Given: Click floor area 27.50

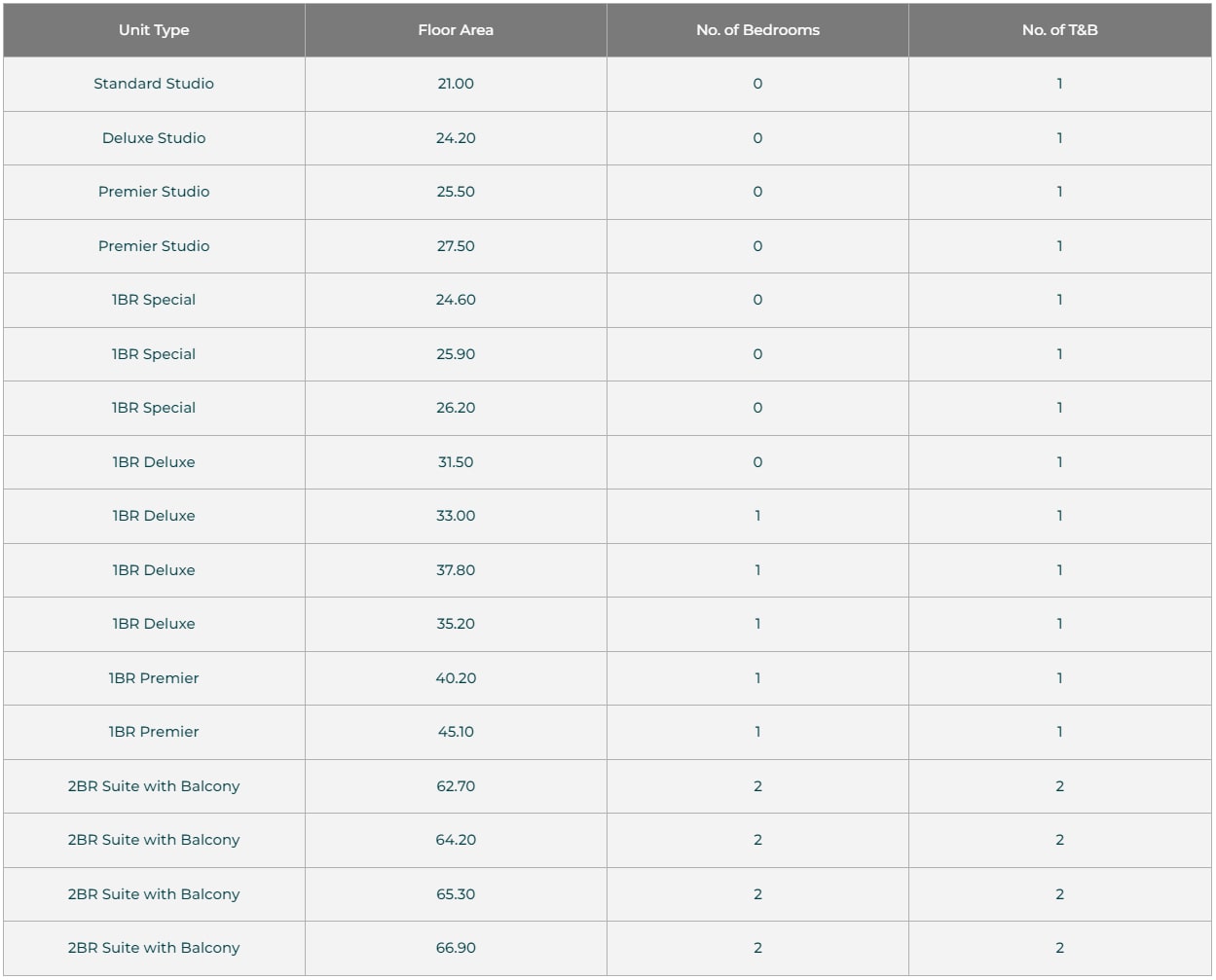Looking at the screenshot, I should (456, 246).
